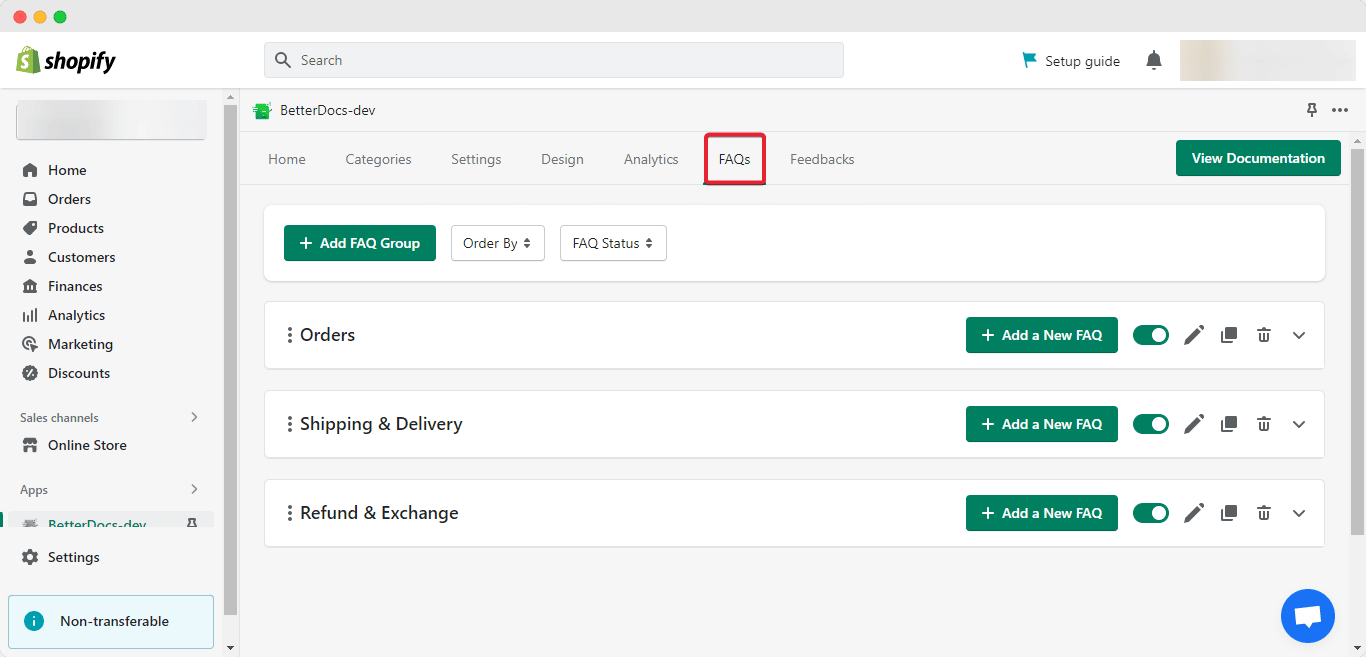Select the FAQs tab

[735, 159]
